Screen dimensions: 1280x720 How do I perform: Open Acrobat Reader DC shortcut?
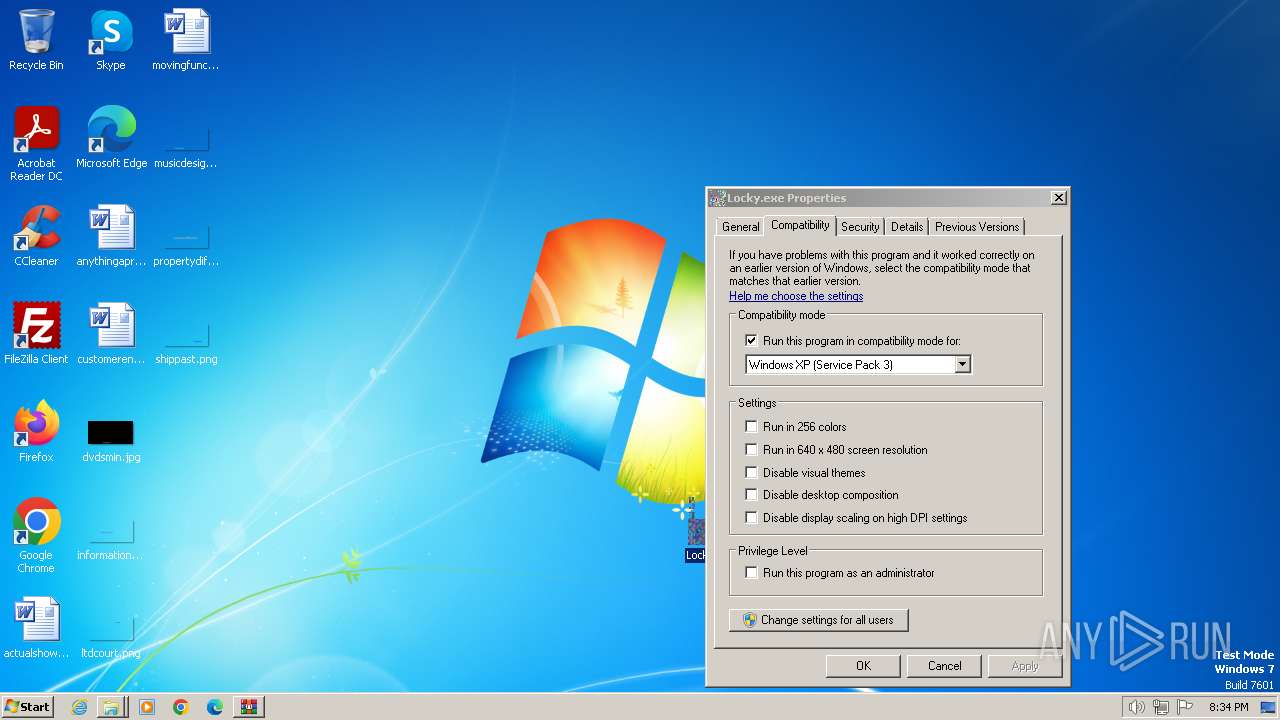36,144
